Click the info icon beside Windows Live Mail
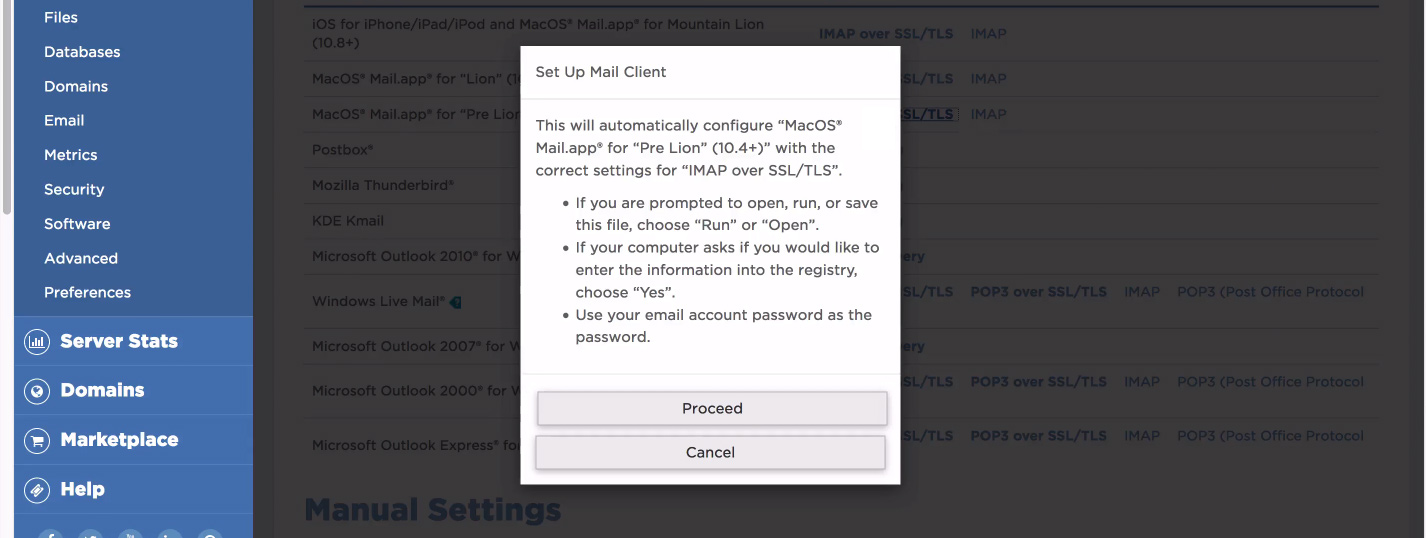The image size is (1426, 538). coord(456,301)
